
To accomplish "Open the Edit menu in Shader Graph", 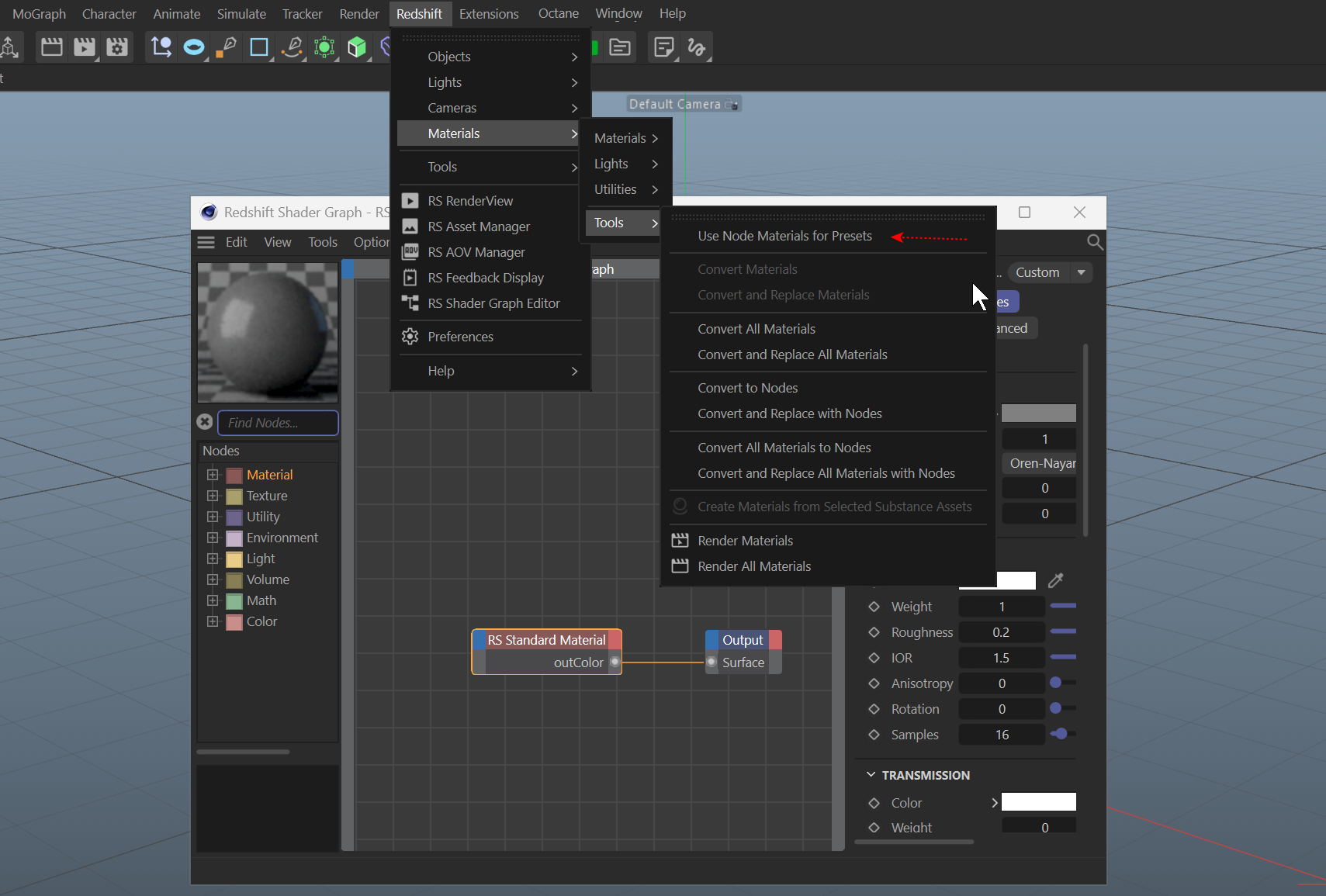I will tap(237, 242).
